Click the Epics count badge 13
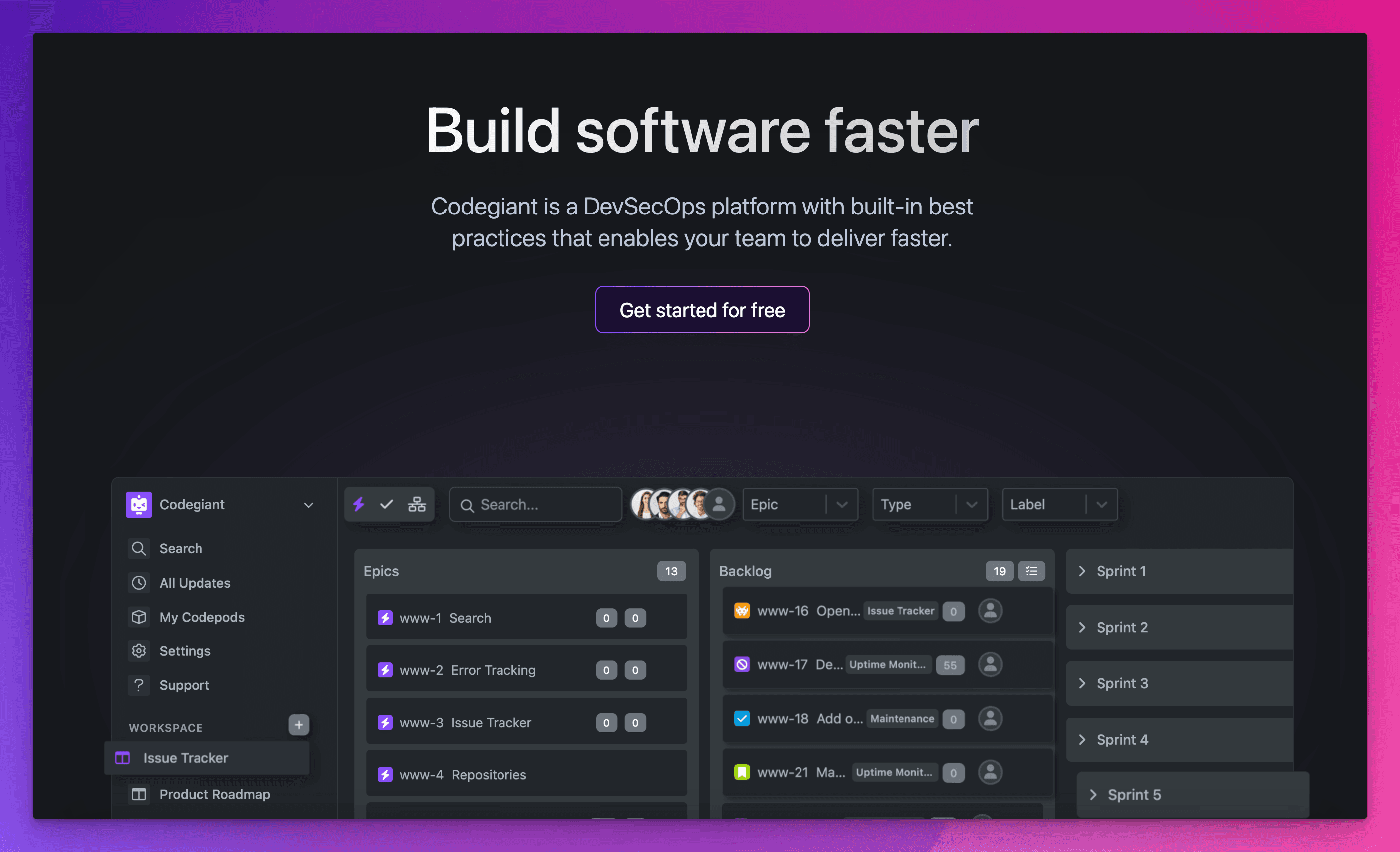 coord(671,571)
